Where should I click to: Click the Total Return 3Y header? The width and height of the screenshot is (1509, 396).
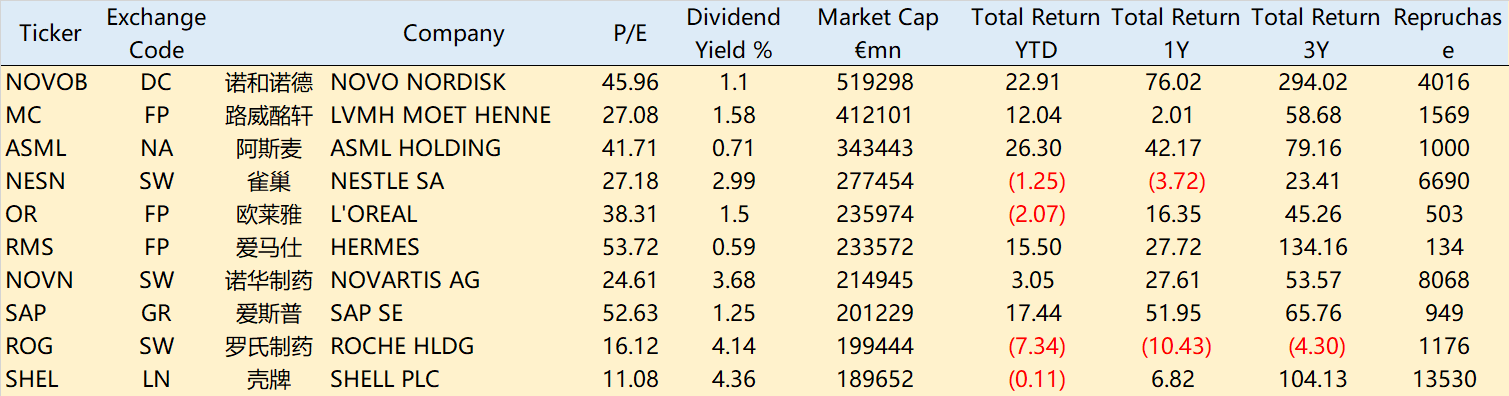coord(1315,33)
